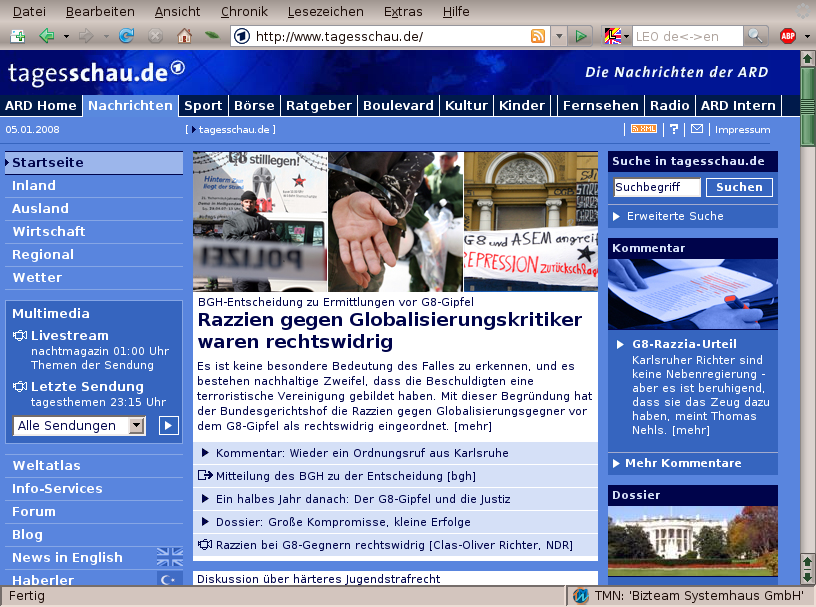Click the Turkish flag next to Haberler

[x=170, y=578]
